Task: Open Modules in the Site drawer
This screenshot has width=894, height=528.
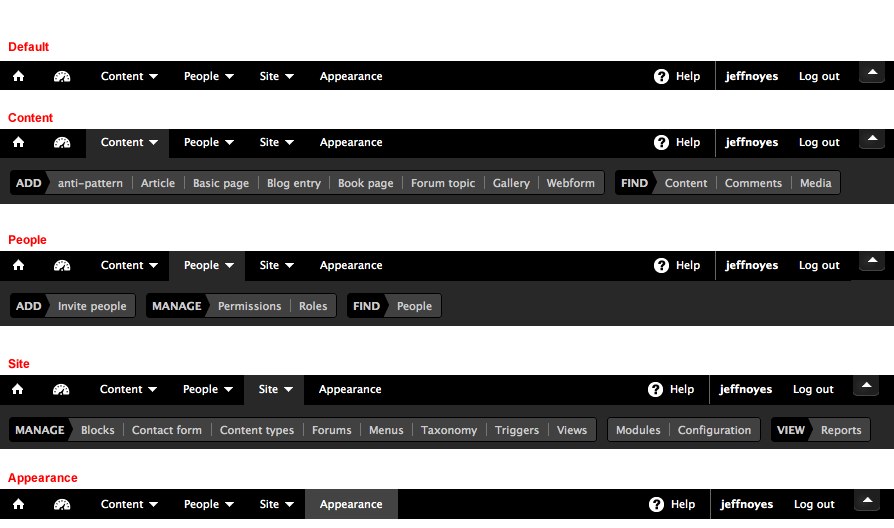Action: pyautogui.click(x=638, y=430)
